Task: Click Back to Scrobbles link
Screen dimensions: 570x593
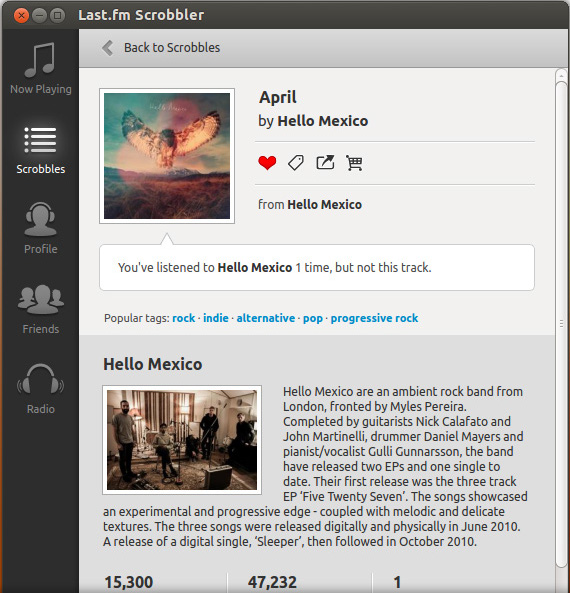Action: pyautogui.click(x=172, y=48)
